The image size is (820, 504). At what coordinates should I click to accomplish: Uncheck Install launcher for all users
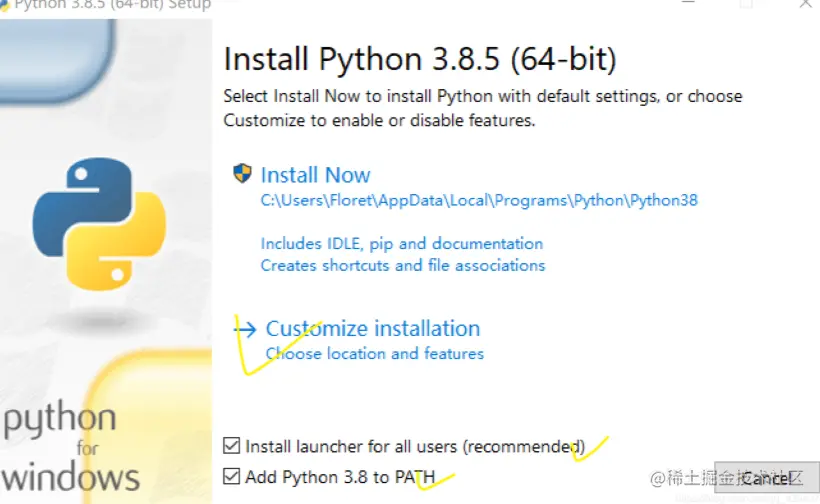tap(231, 446)
